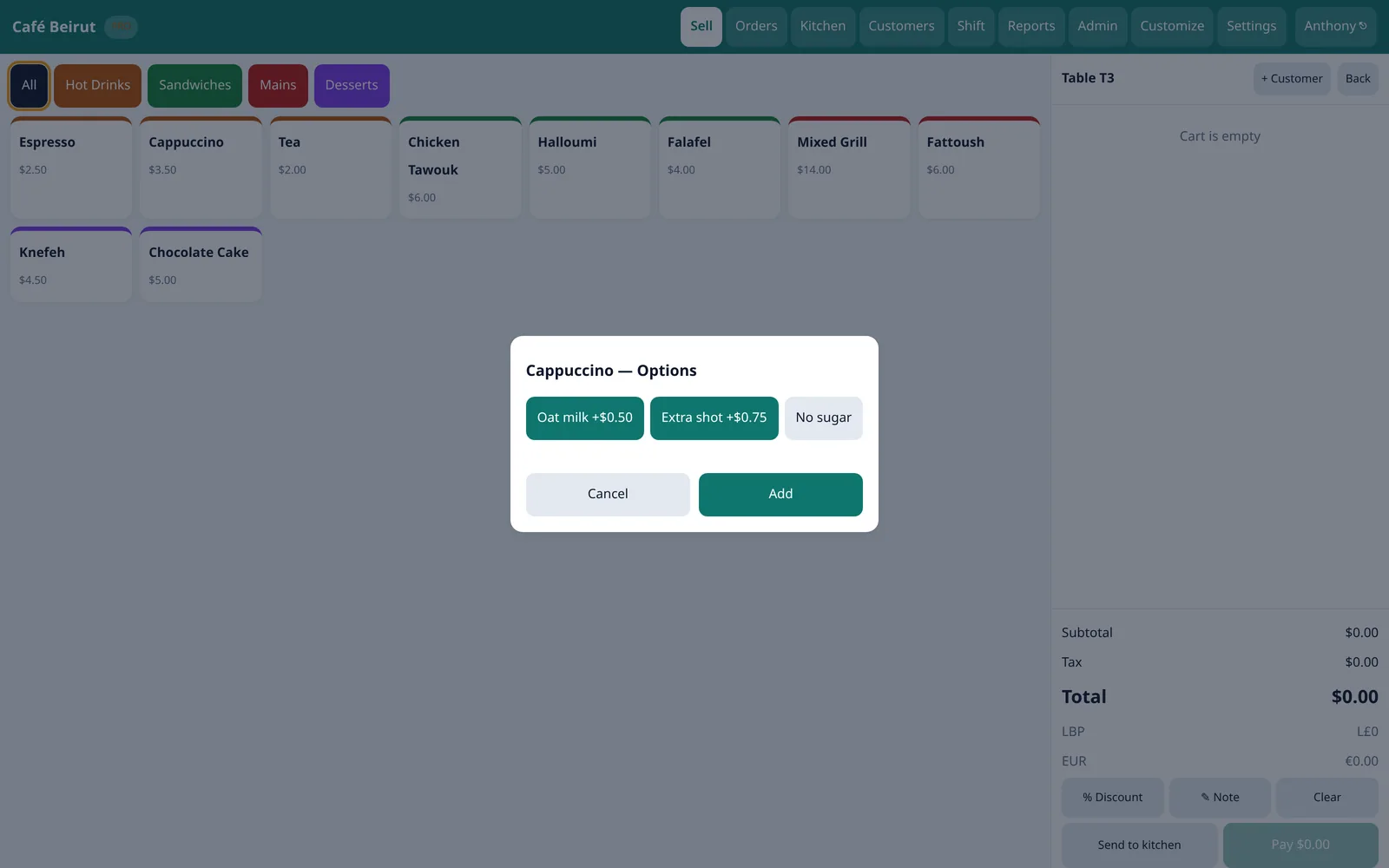The height and width of the screenshot is (868, 1389).
Task: Filter by Desserts category
Action: (x=352, y=86)
